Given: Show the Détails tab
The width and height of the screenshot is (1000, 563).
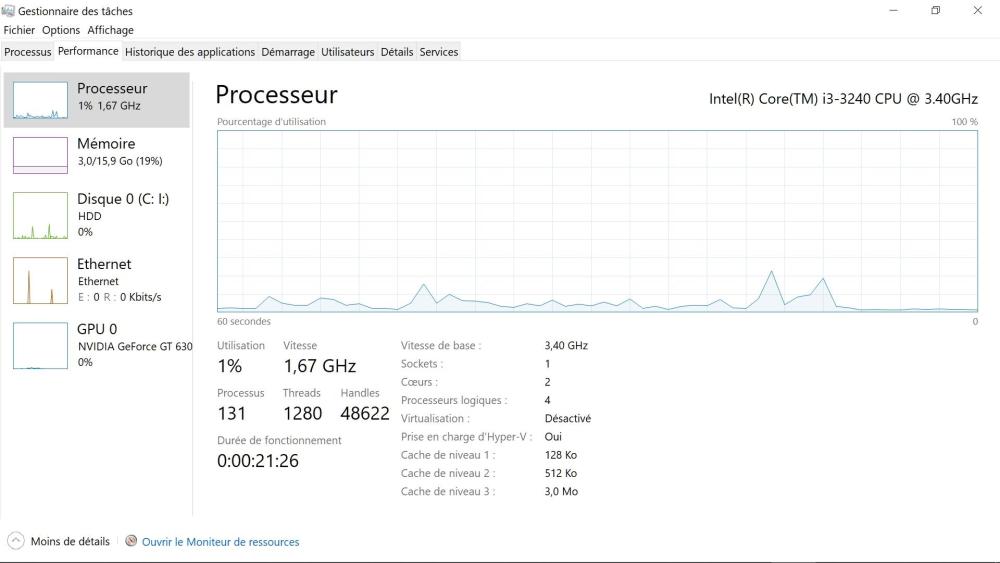Looking at the screenshot, I should [x=397, y=52].
